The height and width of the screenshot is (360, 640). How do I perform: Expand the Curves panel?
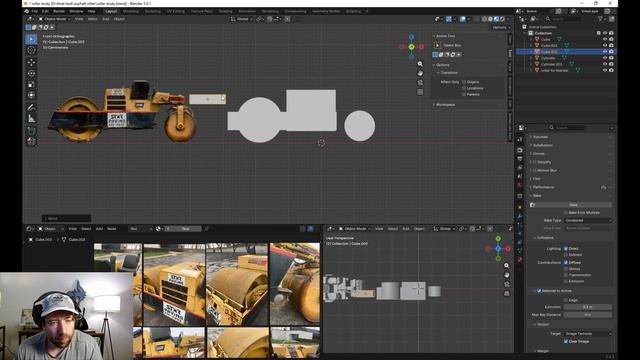[540, 153]
